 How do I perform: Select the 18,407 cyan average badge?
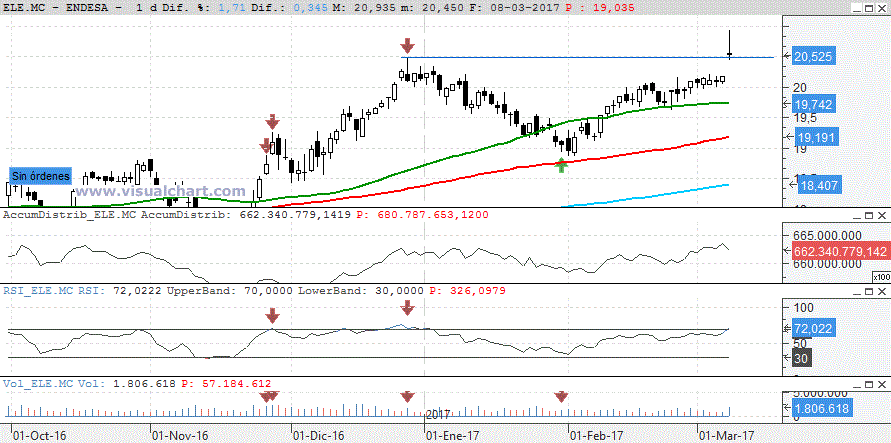pyautogui.click(x=821, y=185)
